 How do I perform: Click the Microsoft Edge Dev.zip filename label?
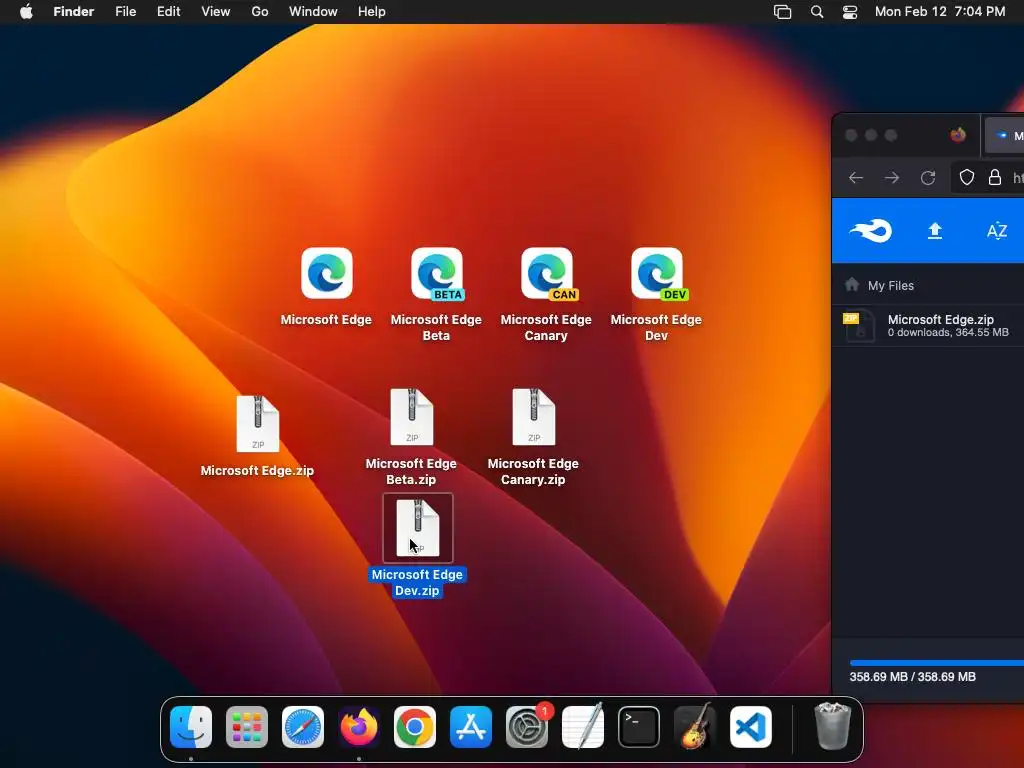pyautogui.click(x=417, y=583)
